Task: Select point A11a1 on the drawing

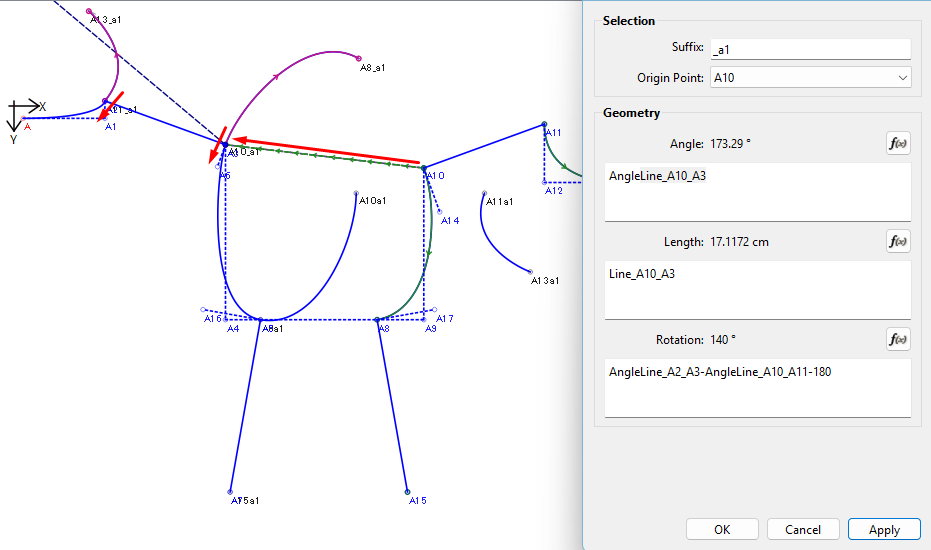Action: click(x=483, y=194)
